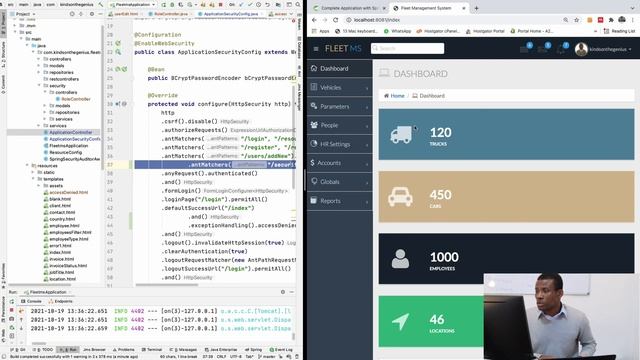The width and height of the screenshot is (640, 360).
Task: Stop the running application in toolbar
Action: pyautogui.click(x=221, y=4)
